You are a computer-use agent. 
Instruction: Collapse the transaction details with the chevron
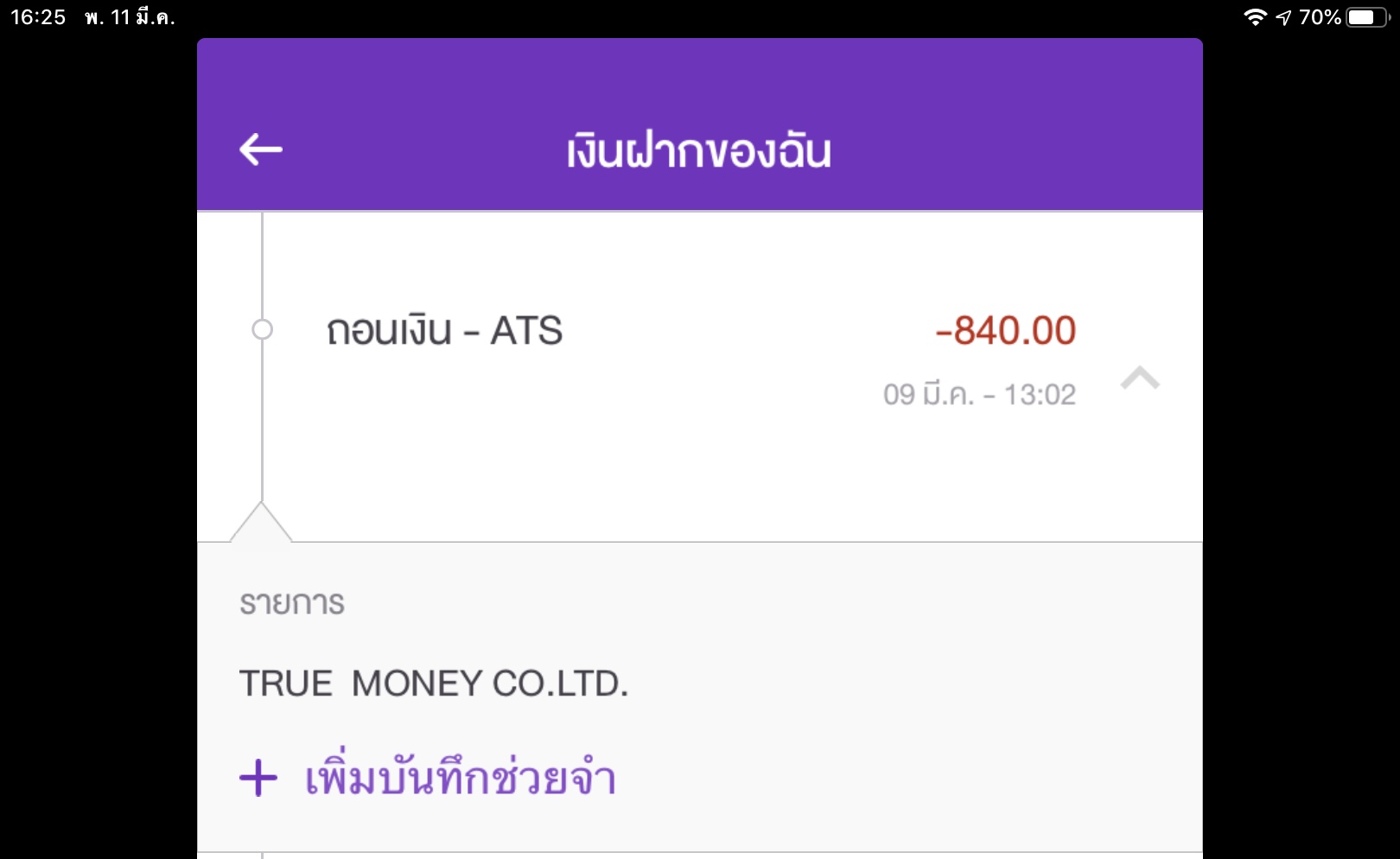click(x=1139, y=379)
